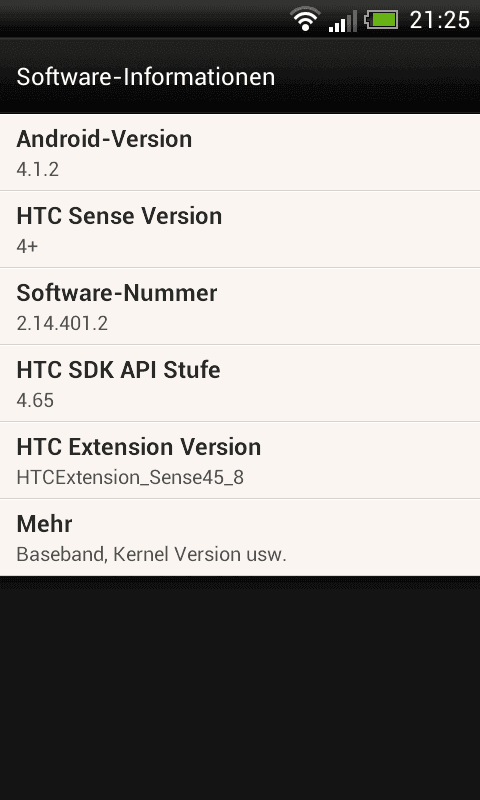This screenshot has width=480, height=800.
Task: Open the HTC Extension Version entry
Action: (240, 460)
